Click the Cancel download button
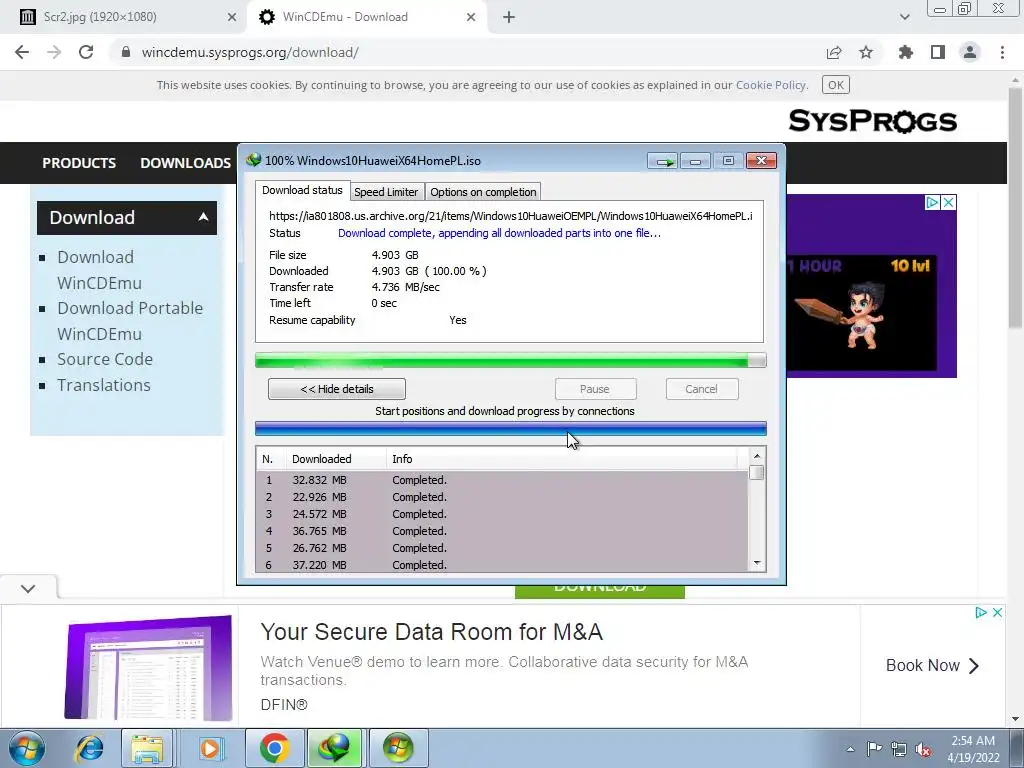This screenshot has width=1024, height=768. pos(701,389)
